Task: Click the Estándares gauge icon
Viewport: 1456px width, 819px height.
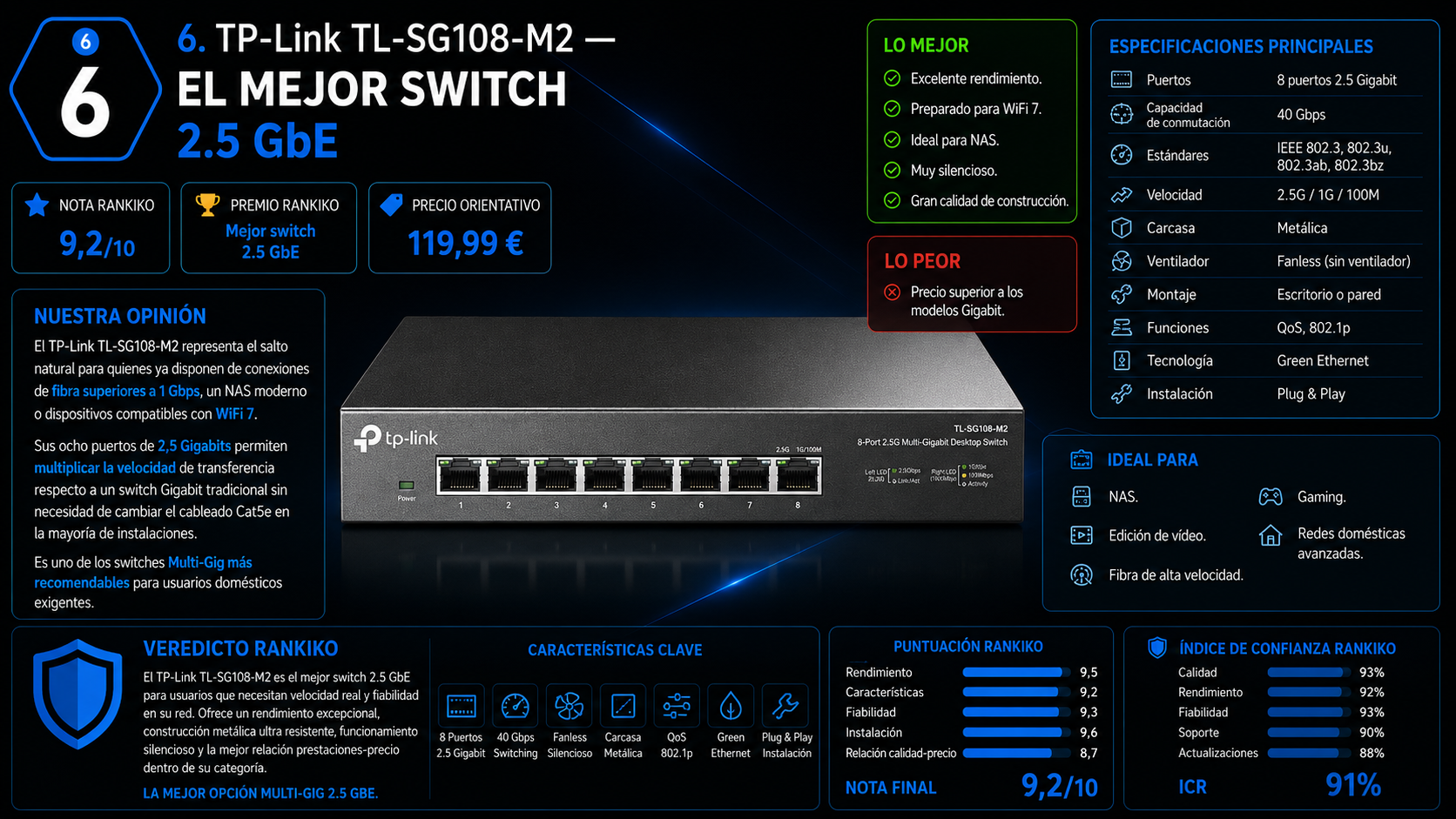Action: tap(1122, 155)
